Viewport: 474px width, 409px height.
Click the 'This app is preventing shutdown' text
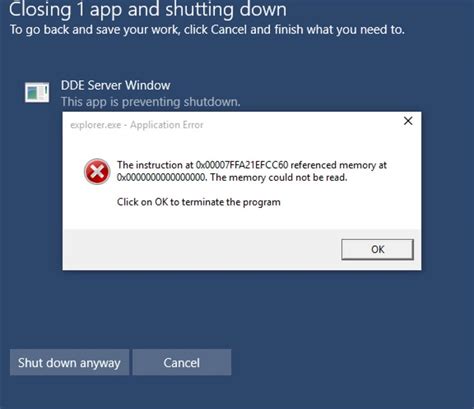click(x=150, y=102)
